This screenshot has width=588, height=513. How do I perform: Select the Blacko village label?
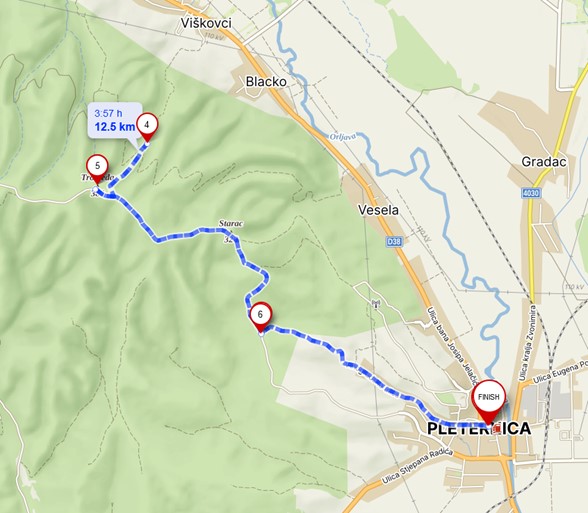pos(266,82)
